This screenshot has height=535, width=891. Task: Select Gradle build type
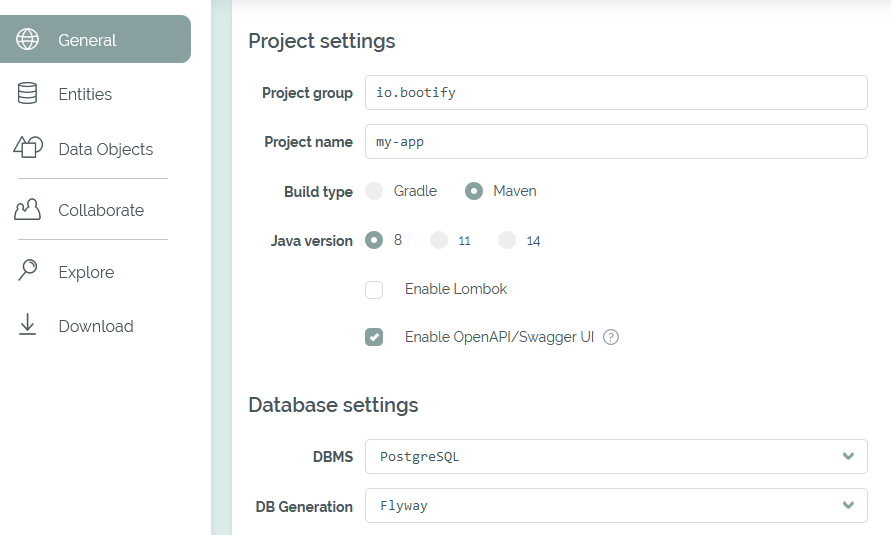point(374,191)
